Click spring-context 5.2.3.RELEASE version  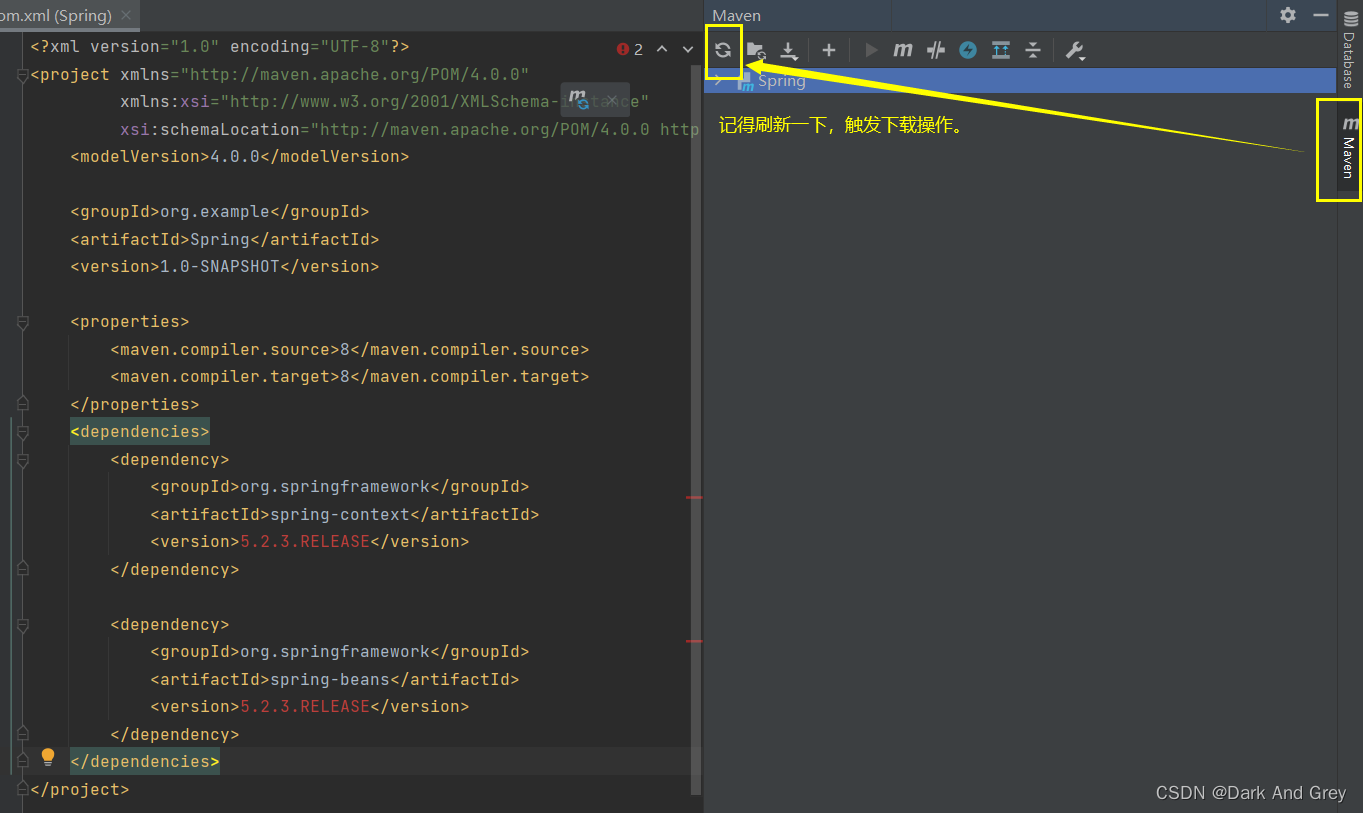(305, 542)
